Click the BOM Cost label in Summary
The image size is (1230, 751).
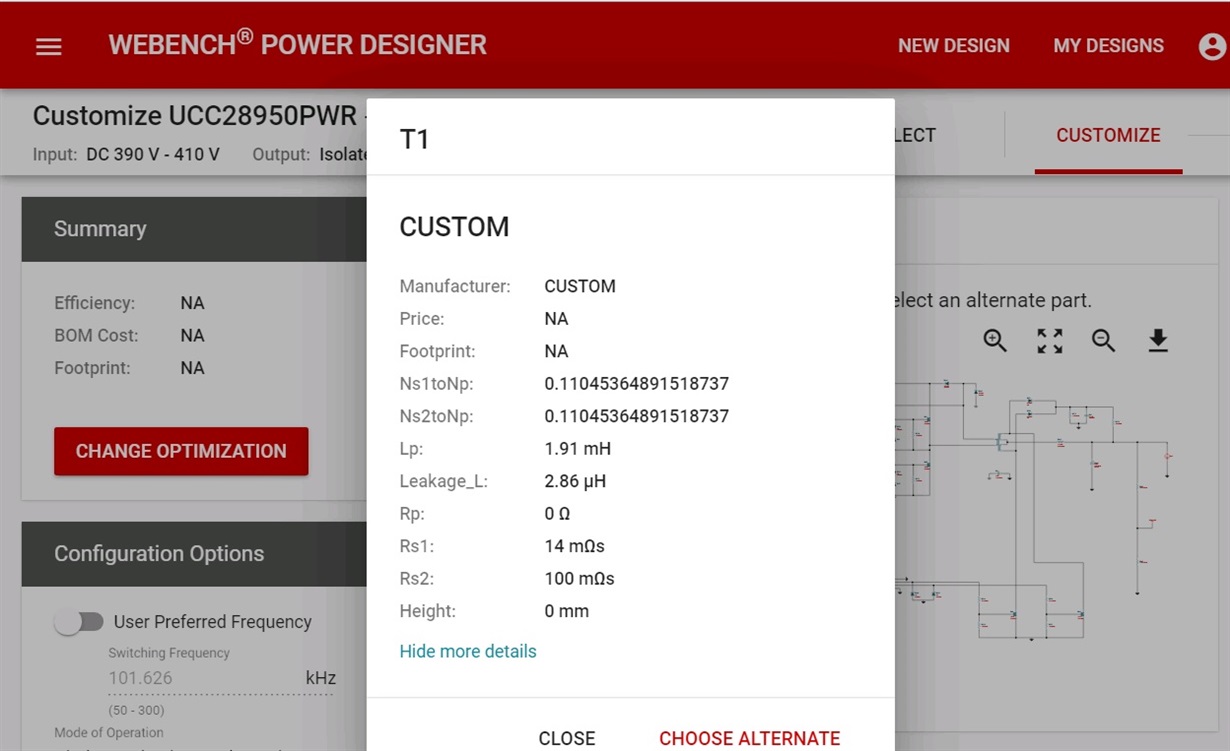[96, 336]
